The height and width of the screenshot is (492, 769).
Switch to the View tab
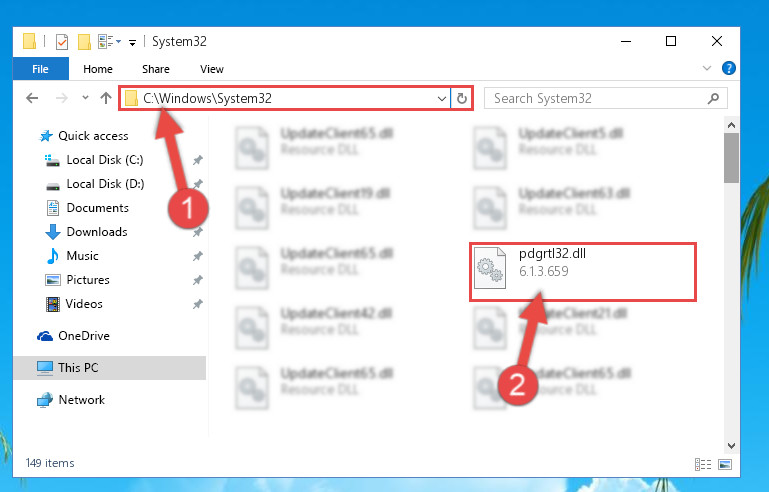click(x=212, y=69)
